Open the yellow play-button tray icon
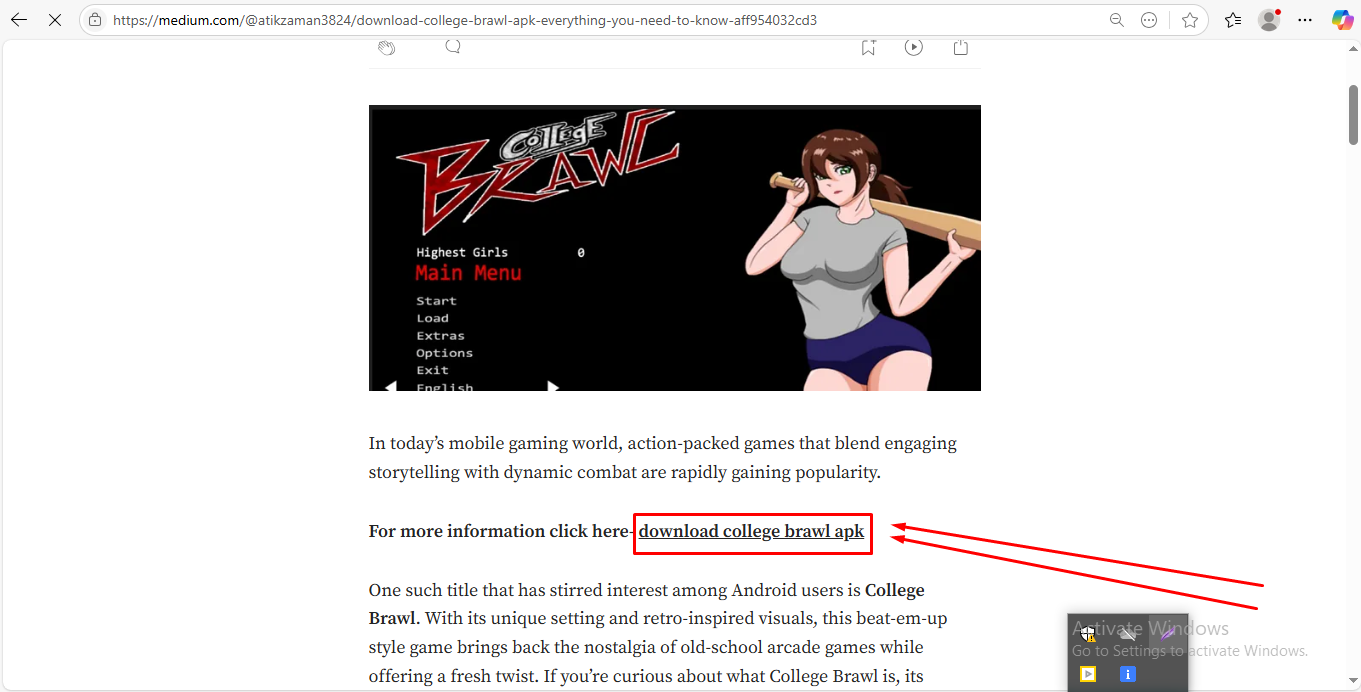1361x692 pixels. tap(1088, 674)
